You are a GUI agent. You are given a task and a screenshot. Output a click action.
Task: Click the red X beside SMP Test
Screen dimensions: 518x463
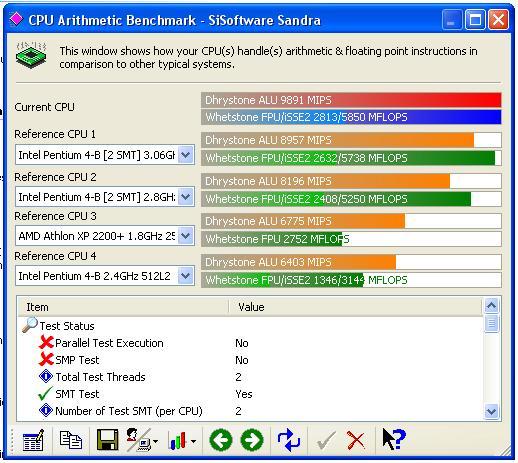(x=46, y=359)
